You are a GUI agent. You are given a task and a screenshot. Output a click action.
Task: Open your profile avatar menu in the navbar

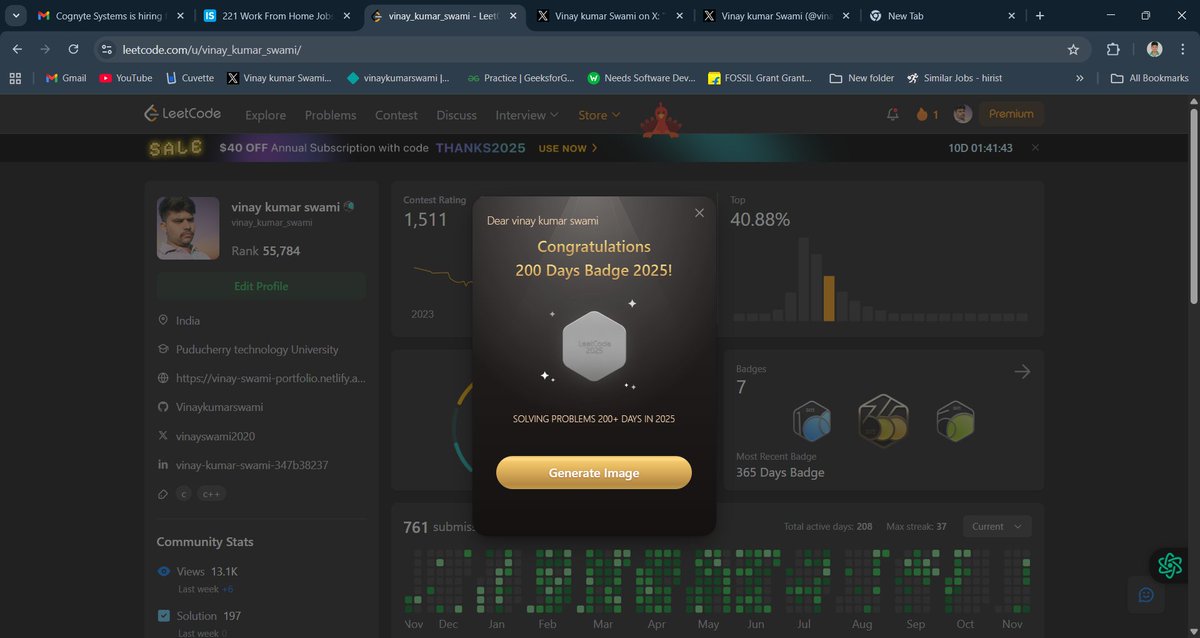961,114
